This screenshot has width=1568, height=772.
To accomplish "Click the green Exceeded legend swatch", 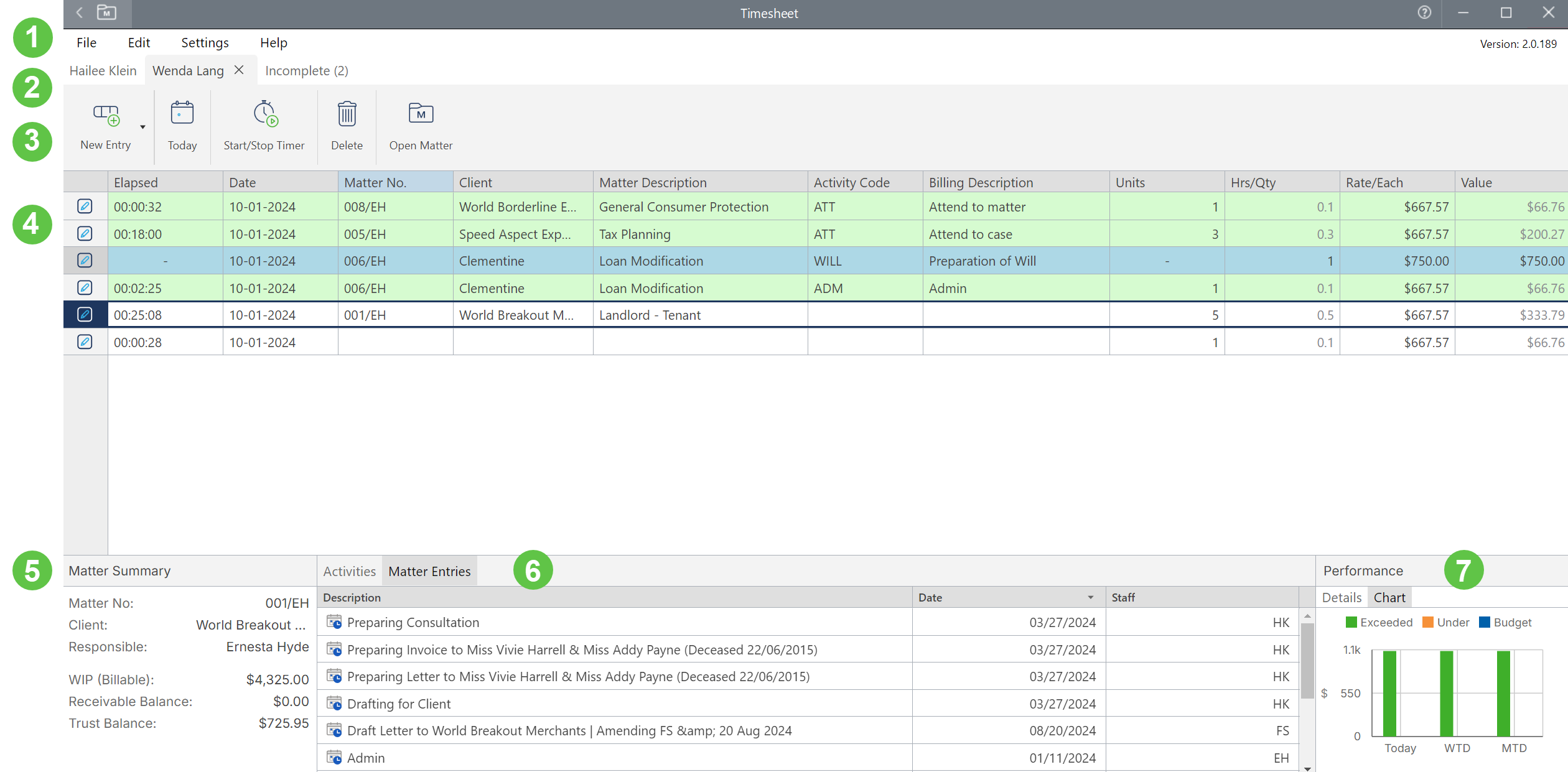I will pyautogui.click(x=1351, y=622).
